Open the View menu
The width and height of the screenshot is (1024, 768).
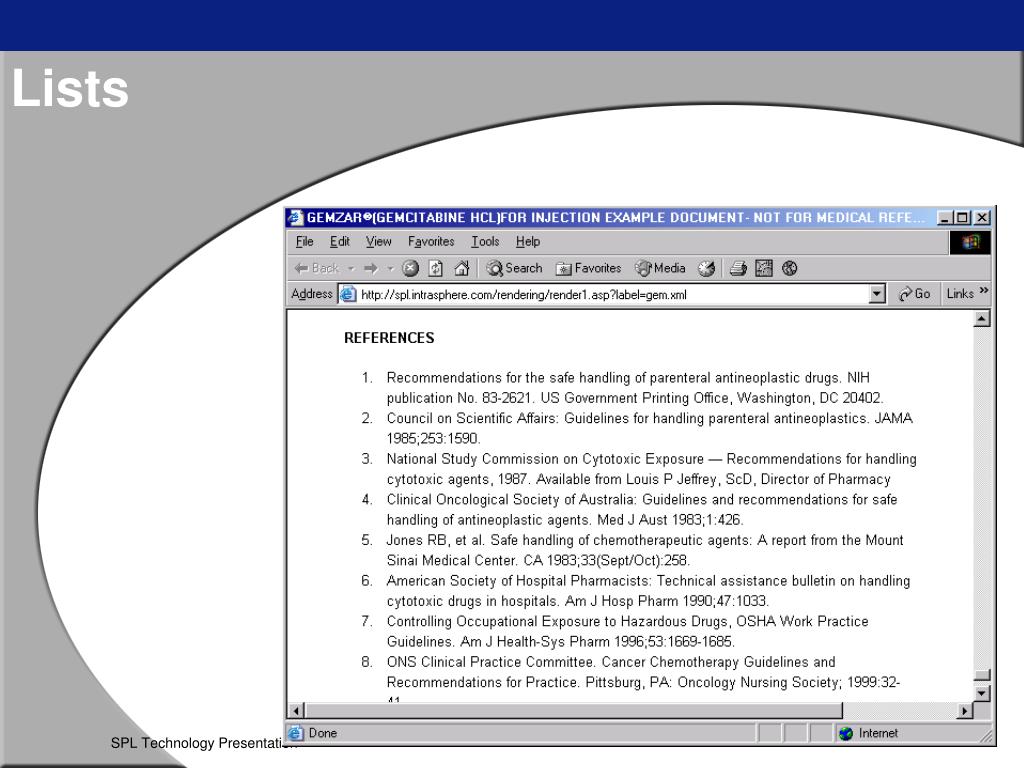pos(378,242)
